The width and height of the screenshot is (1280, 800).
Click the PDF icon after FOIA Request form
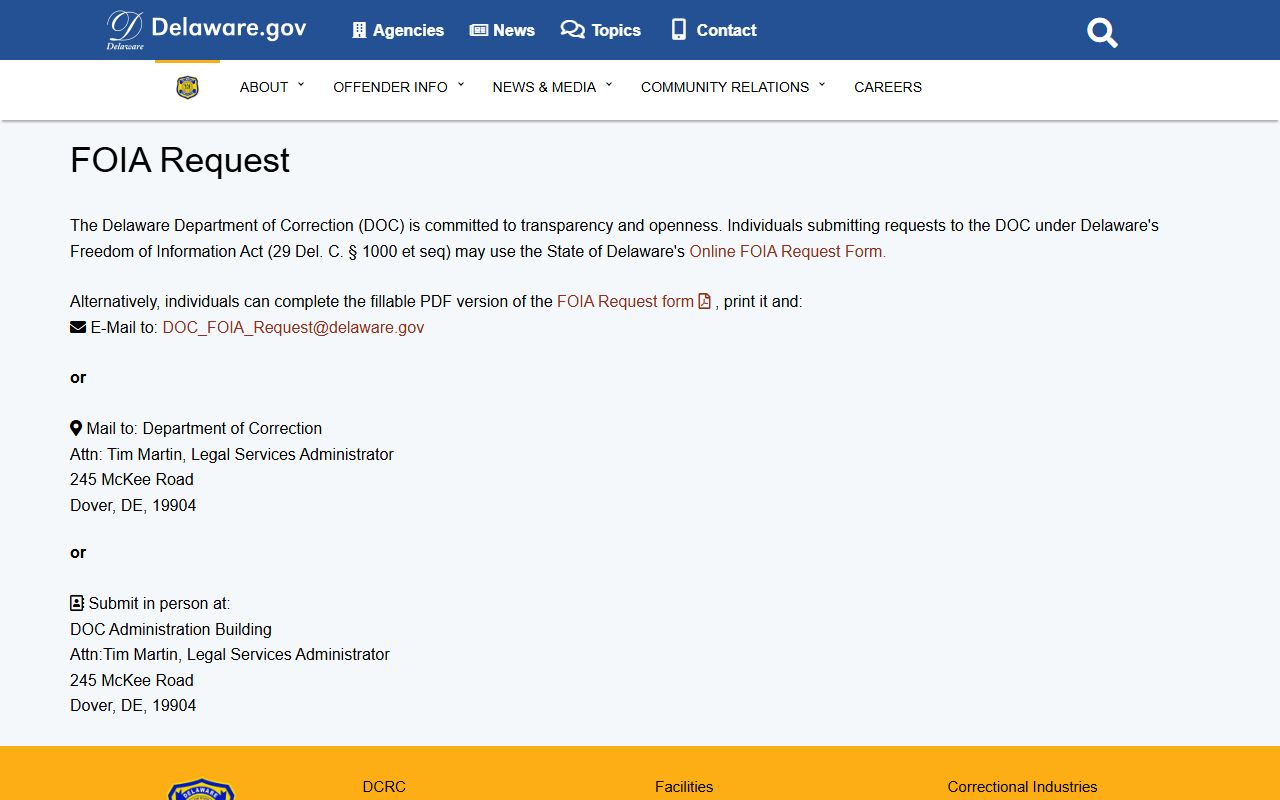[704, 301]
